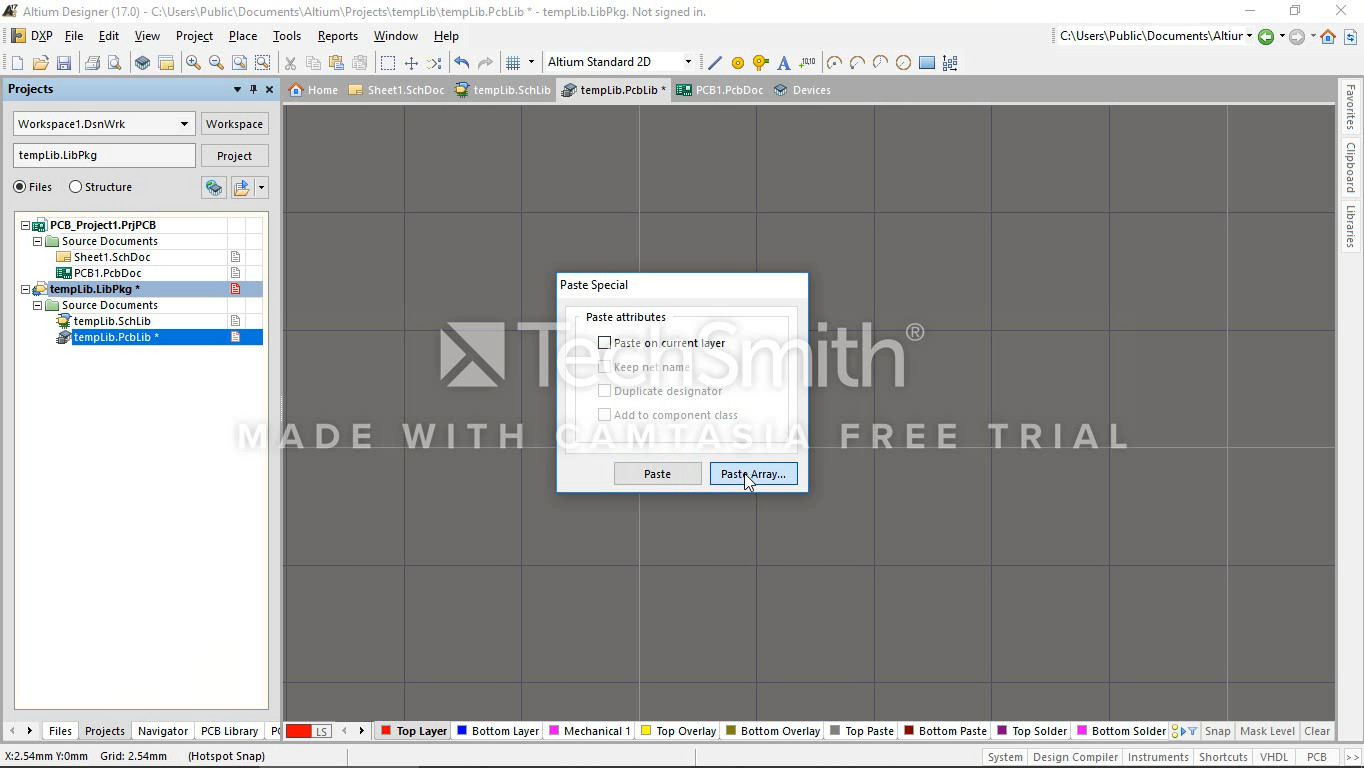Viewport: 1364px width, 768px height.
Task: Expand the Altium Standard 2D view dropdown
Action: pos(687,62)
